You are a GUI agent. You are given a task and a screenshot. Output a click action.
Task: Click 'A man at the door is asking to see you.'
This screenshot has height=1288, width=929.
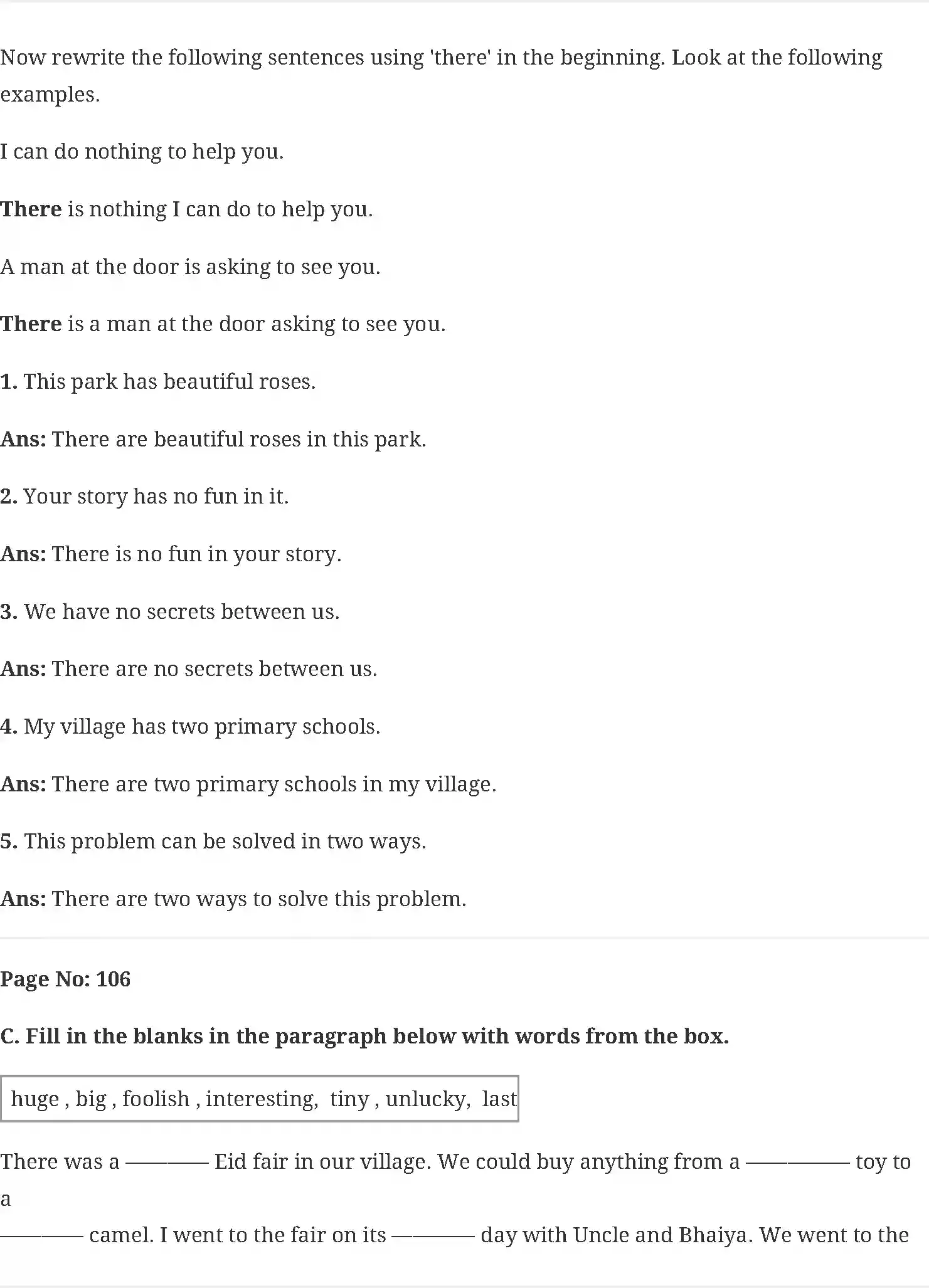(x=190, y=267)
